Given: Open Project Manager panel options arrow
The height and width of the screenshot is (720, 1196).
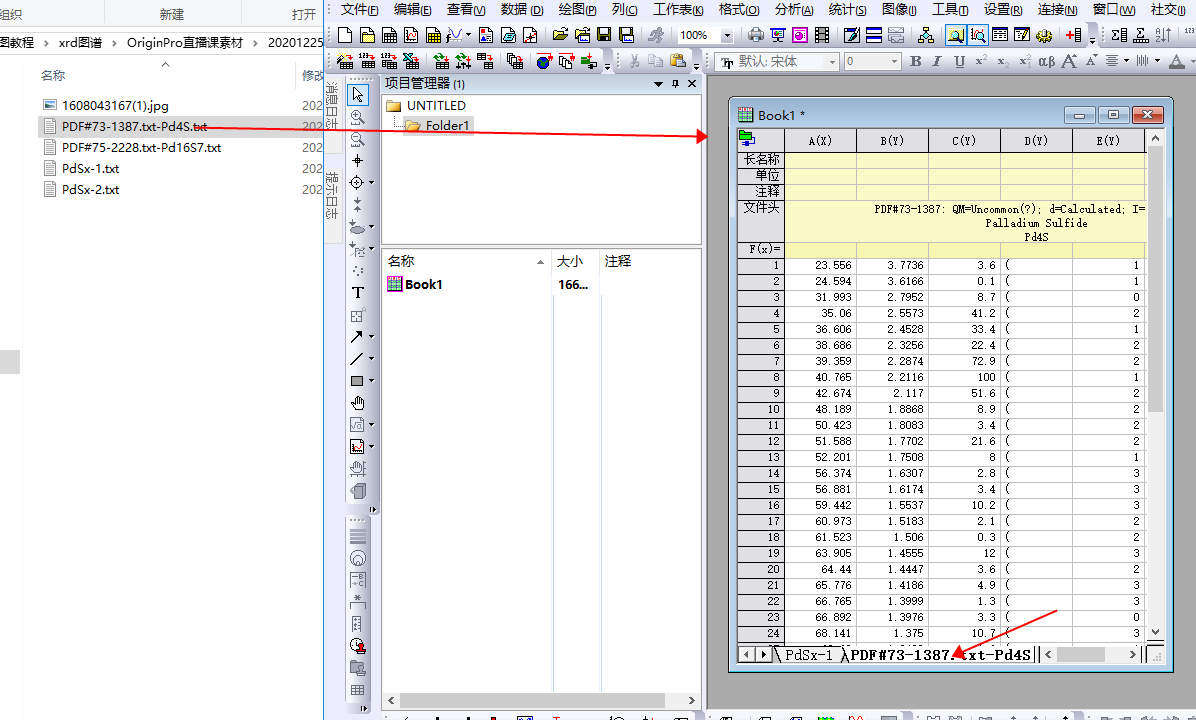Looking at the screenshot, I should pos(658,84).
